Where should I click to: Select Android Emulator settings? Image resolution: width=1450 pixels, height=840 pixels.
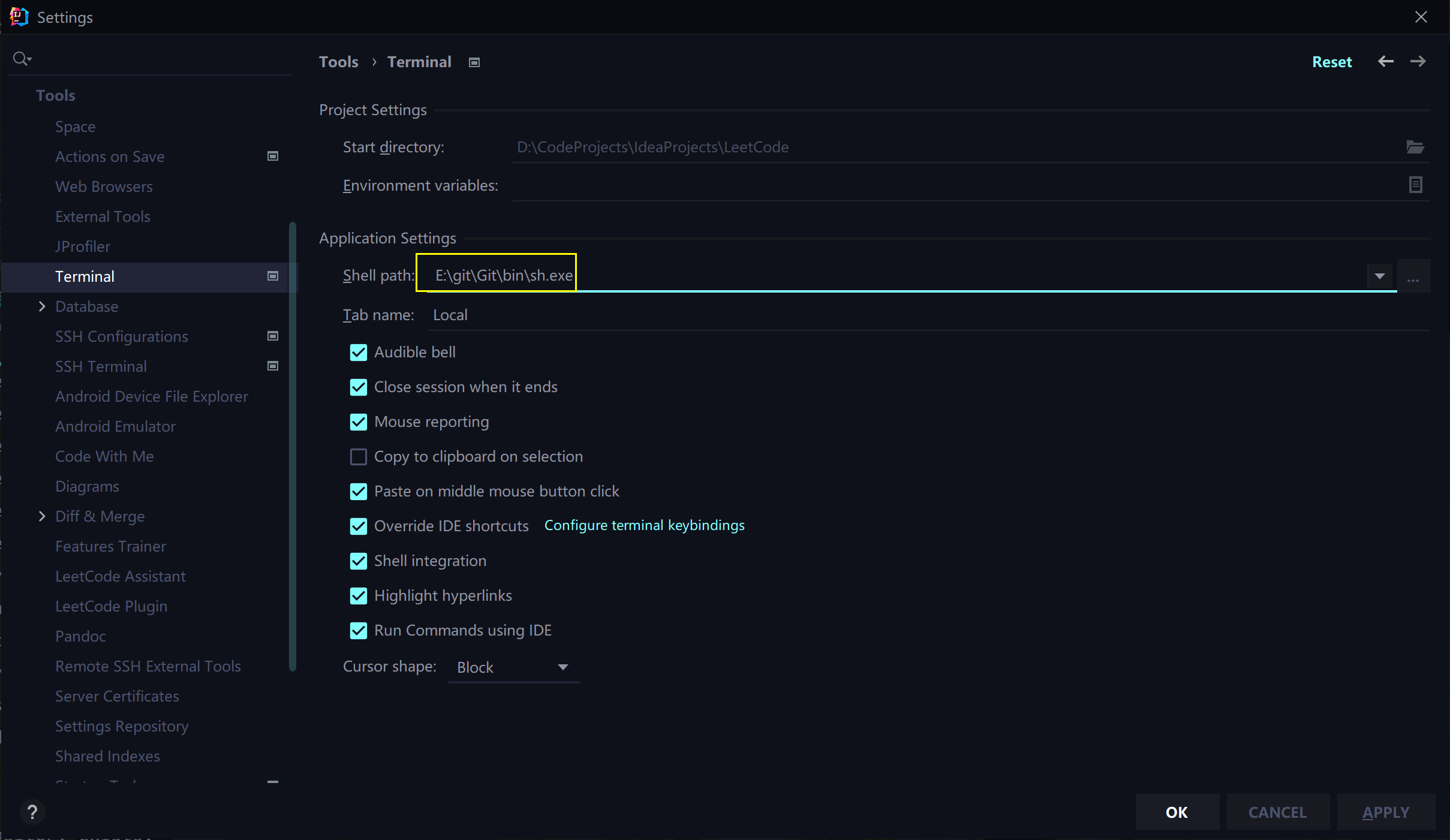(x=116, y=426)
